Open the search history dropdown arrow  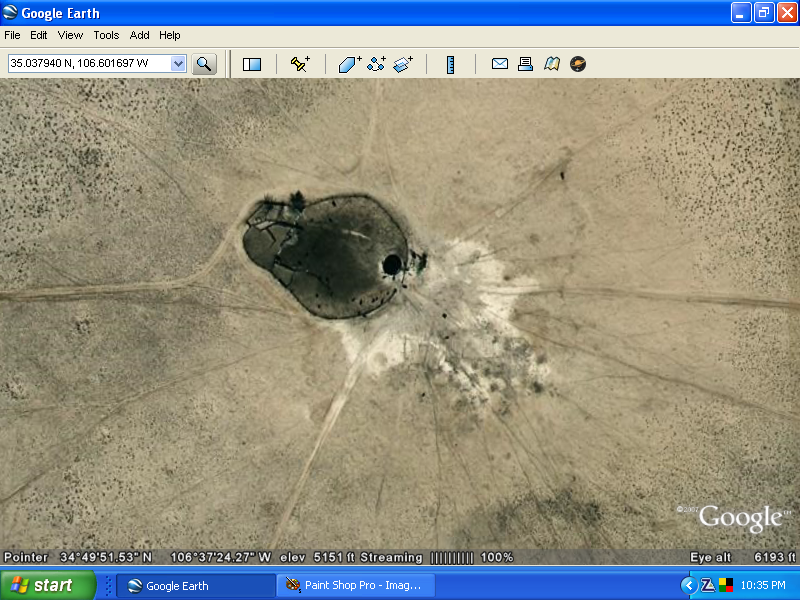(x=178, y=64)
